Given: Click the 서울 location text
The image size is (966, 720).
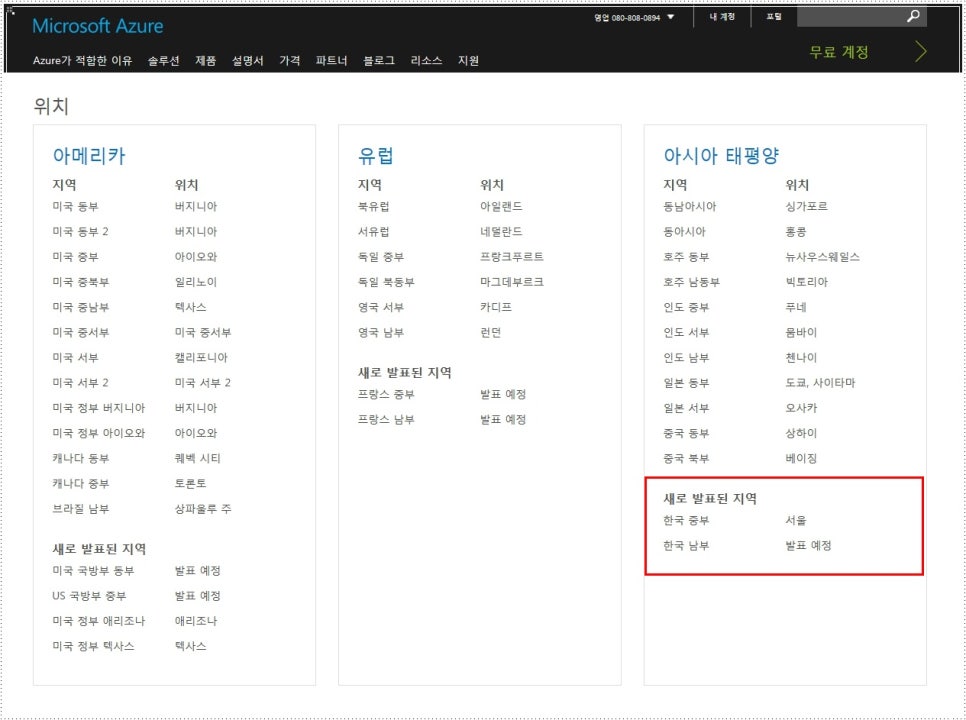Looking at the screenshot, I should (796, 520).
